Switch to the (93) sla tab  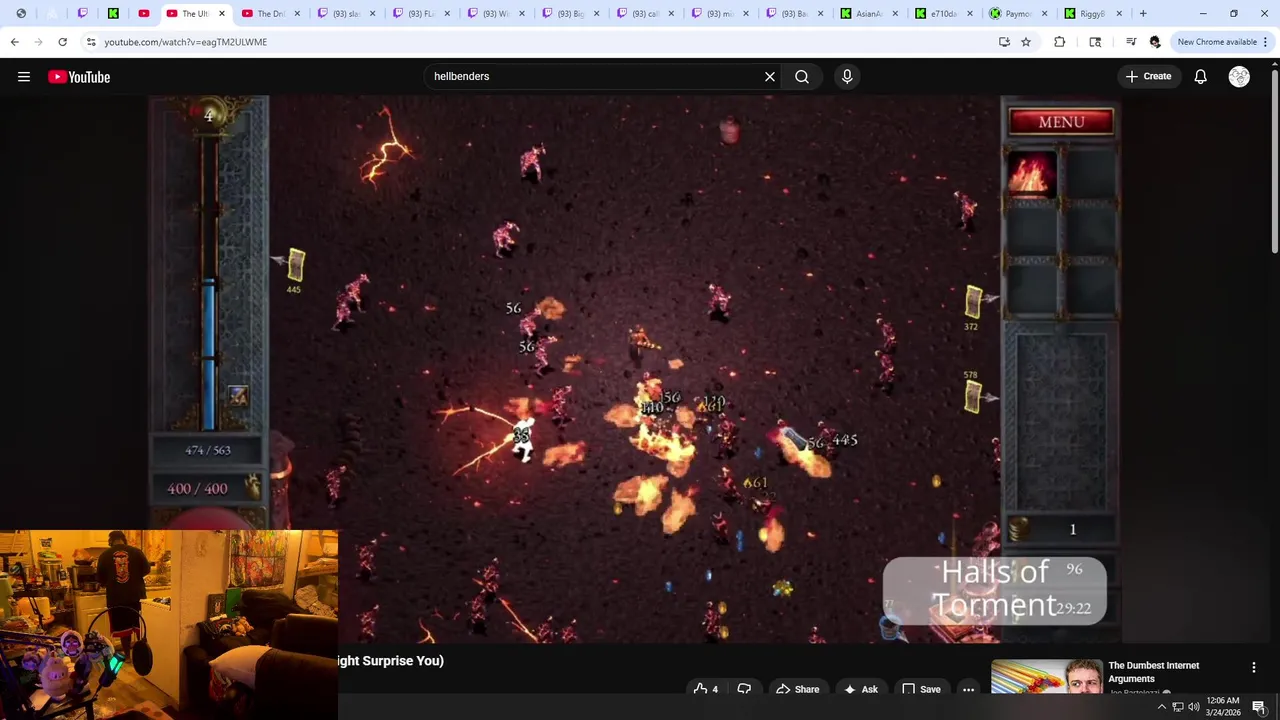point(345,14)
